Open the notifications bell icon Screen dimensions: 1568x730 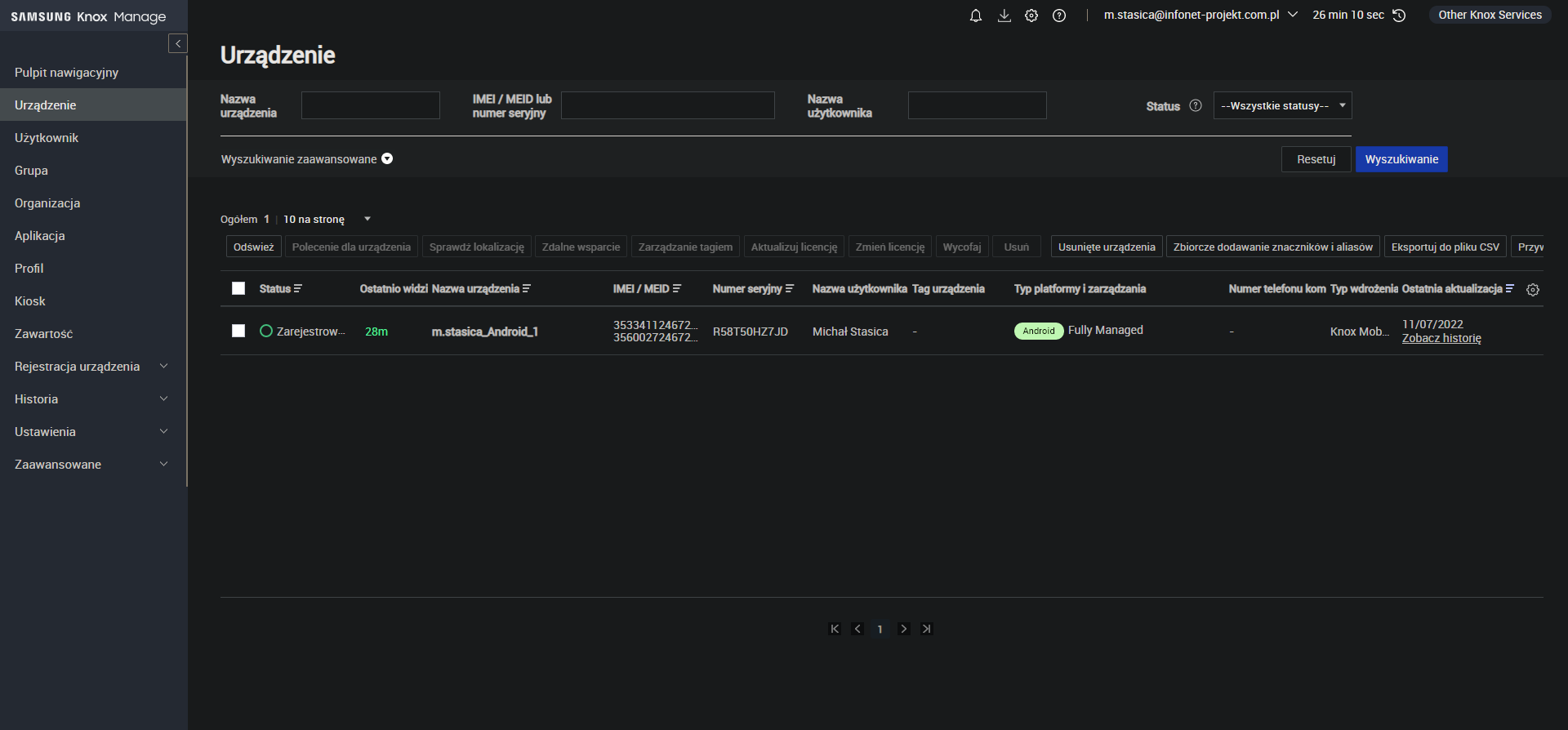point(975,16)
